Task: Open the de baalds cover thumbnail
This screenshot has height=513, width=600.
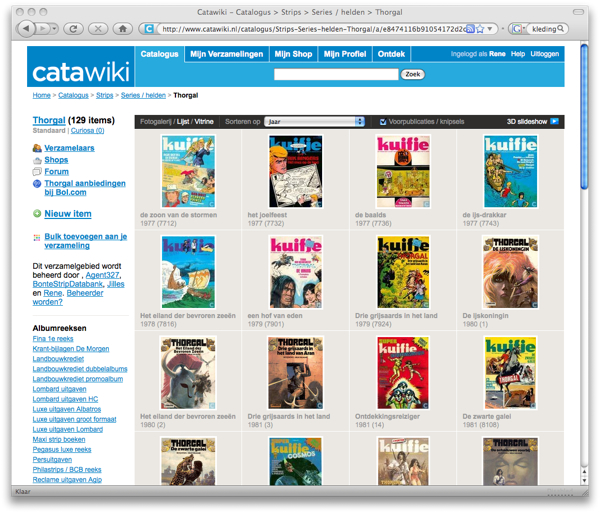Action: click(403, 171)
